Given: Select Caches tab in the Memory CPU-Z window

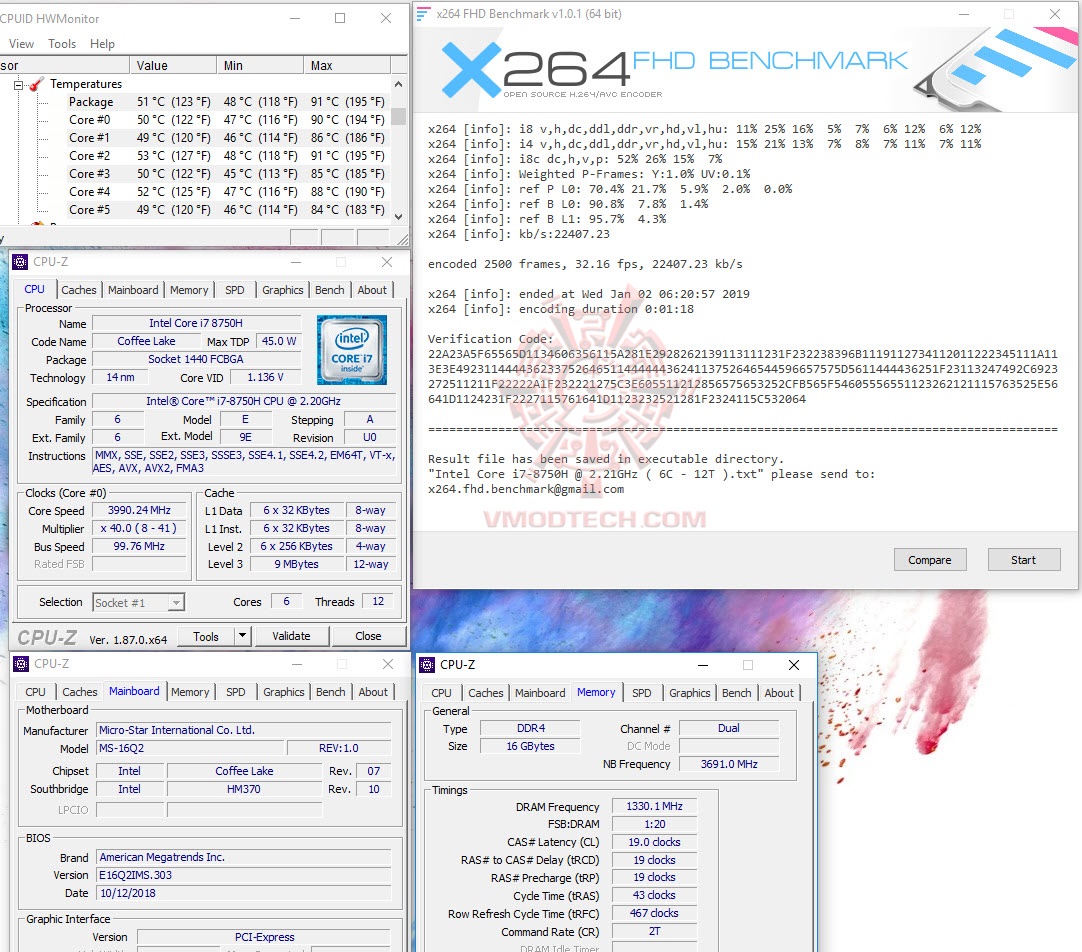Looking at the screenshot, I should point(486,693).
